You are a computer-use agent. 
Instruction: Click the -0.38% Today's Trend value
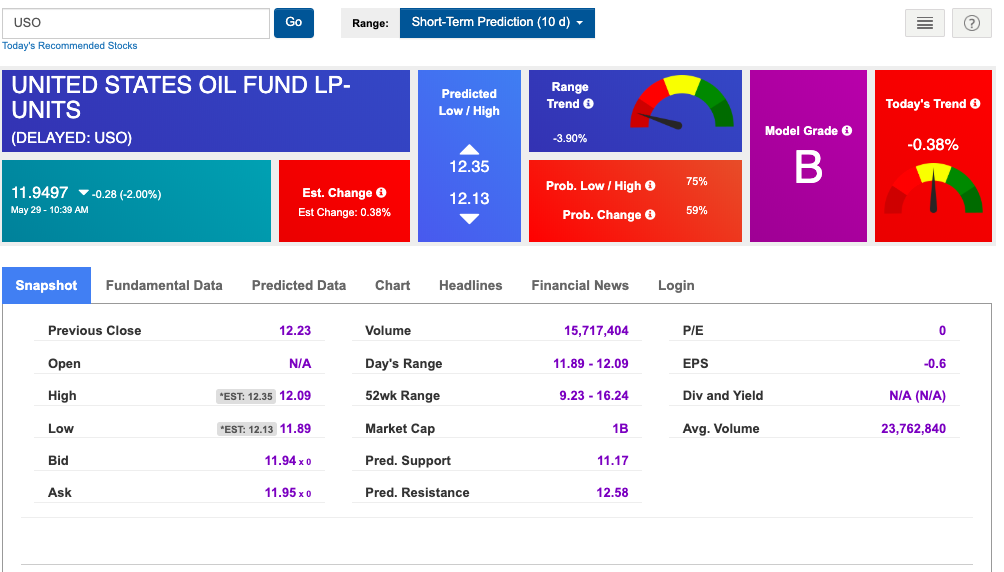pyautogui.click(x=933, y=145)
